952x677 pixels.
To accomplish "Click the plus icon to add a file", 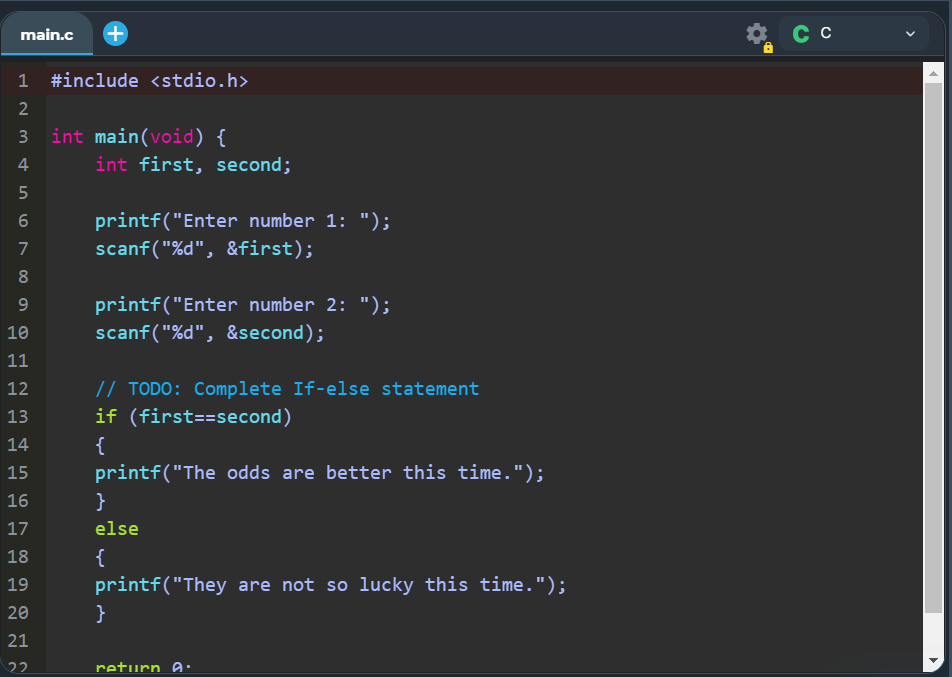I will point(116,34).
